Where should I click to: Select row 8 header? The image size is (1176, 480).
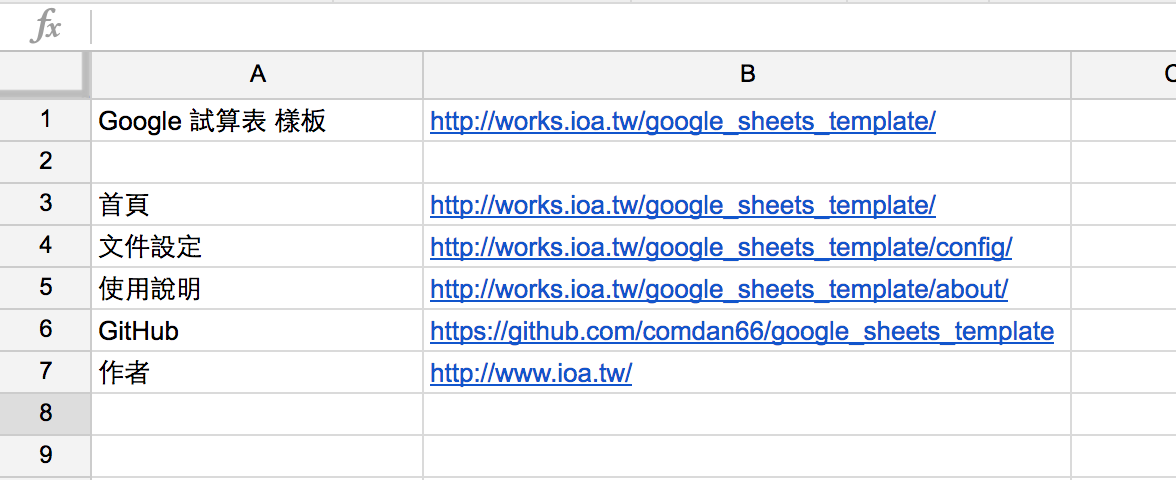click(45, 413)
